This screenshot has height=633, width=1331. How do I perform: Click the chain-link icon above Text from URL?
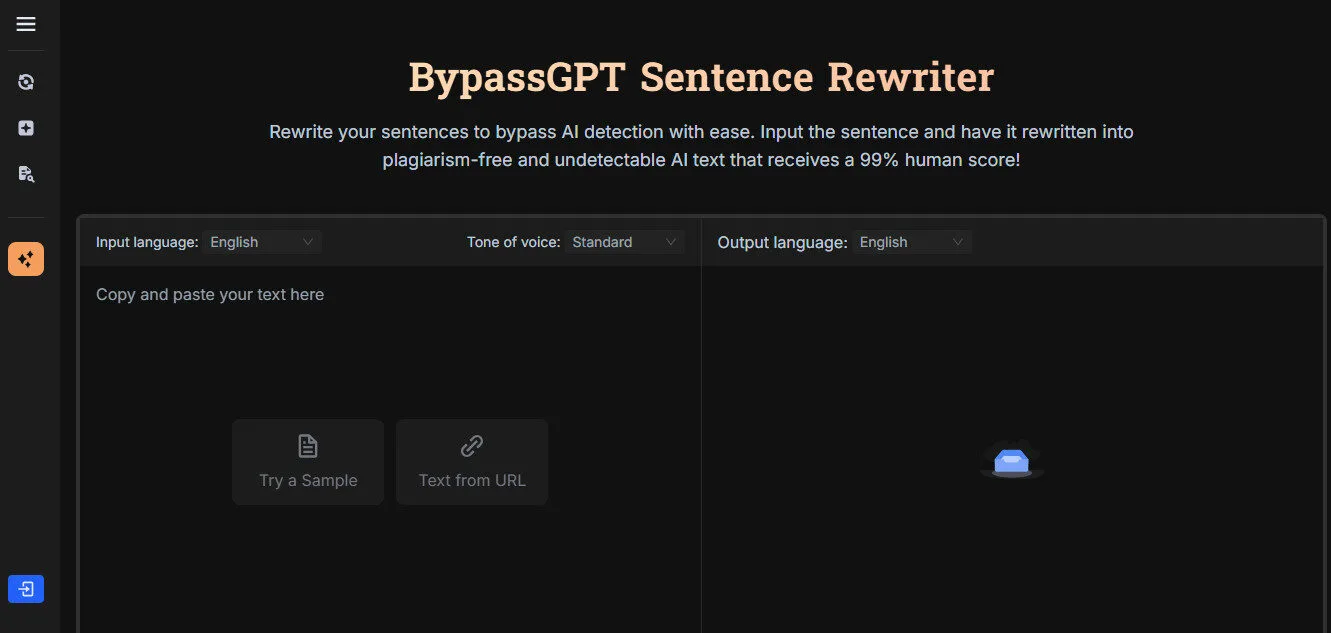click(x=471, y=447)
